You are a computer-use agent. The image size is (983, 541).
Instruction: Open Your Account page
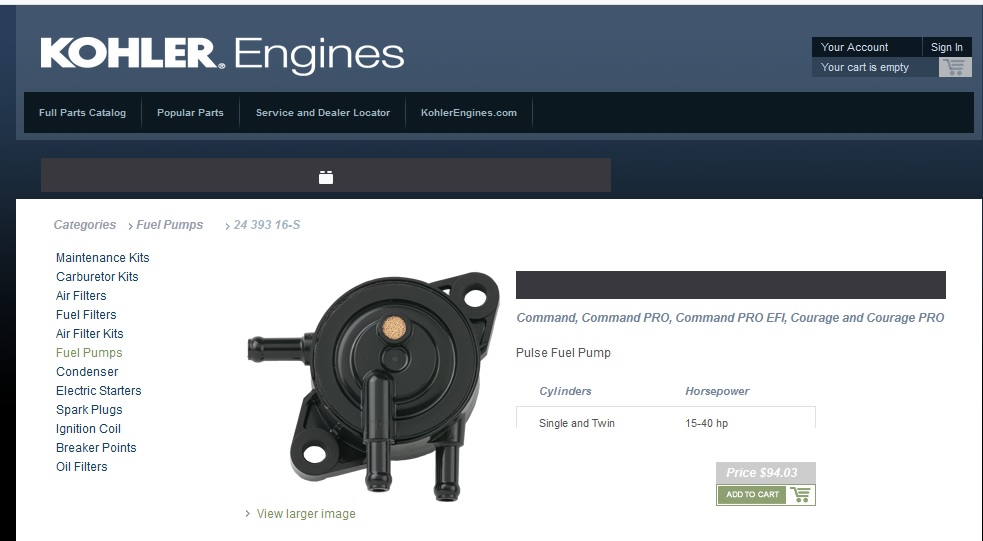[x=854, y=47]
